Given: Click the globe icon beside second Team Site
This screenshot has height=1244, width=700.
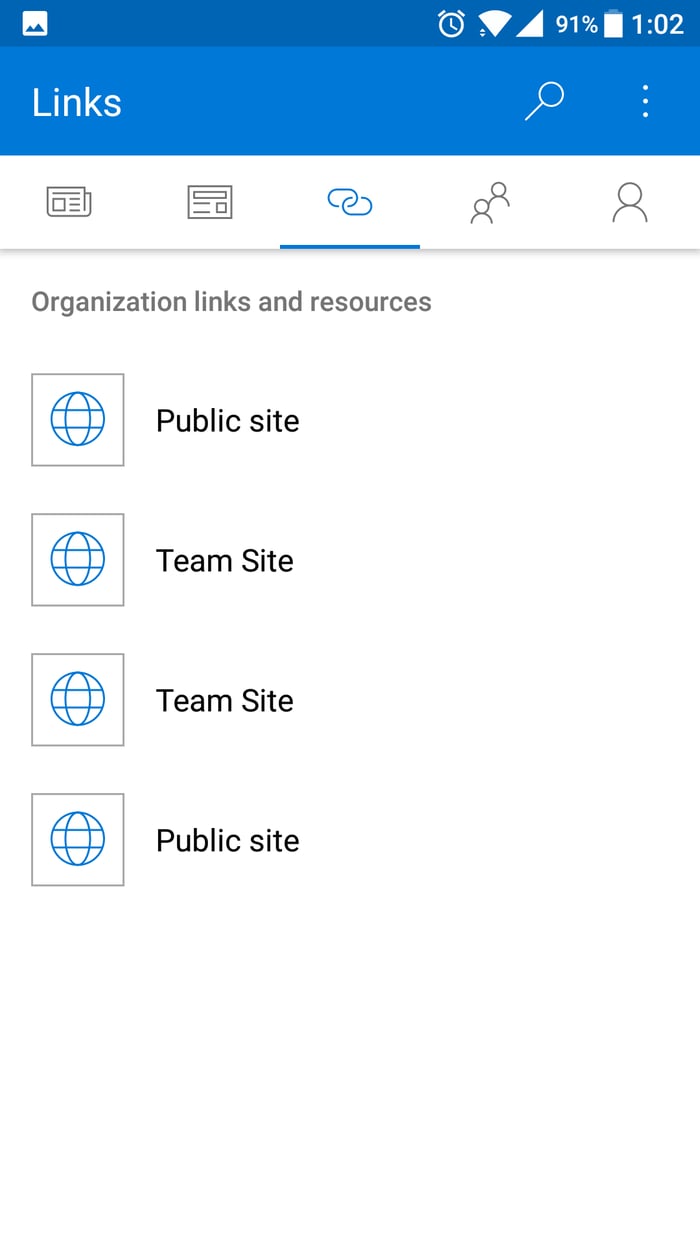Looking at the screenshot, I should (x=77, y=700).
